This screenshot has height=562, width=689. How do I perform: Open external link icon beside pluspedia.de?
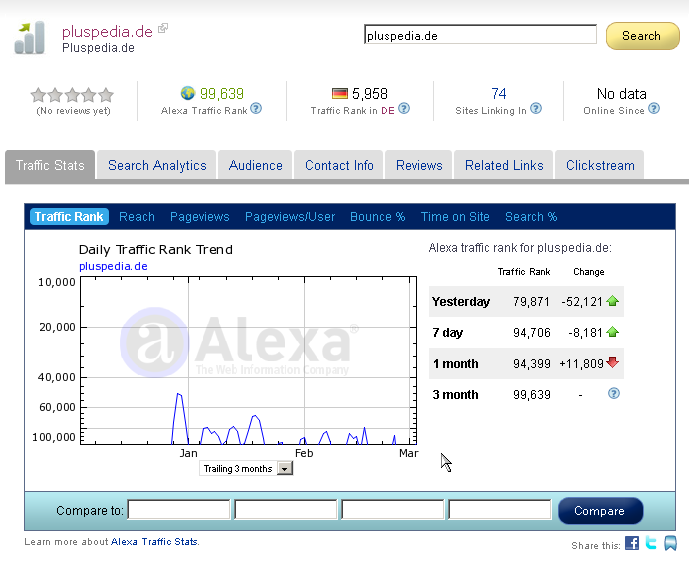[x=163, y=28]
